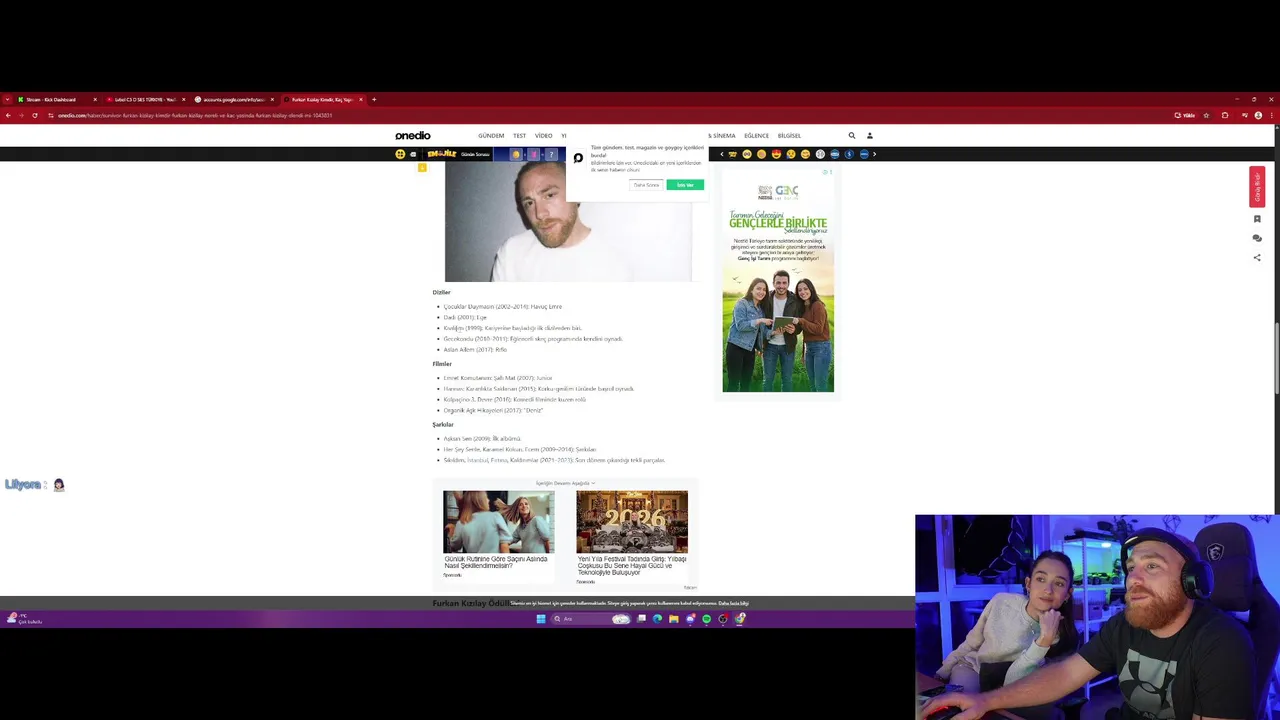Viewport: 1280px width, 720px height.
Task: Click Daha fazla bilgi cookie link
Action: pos(733,603)
